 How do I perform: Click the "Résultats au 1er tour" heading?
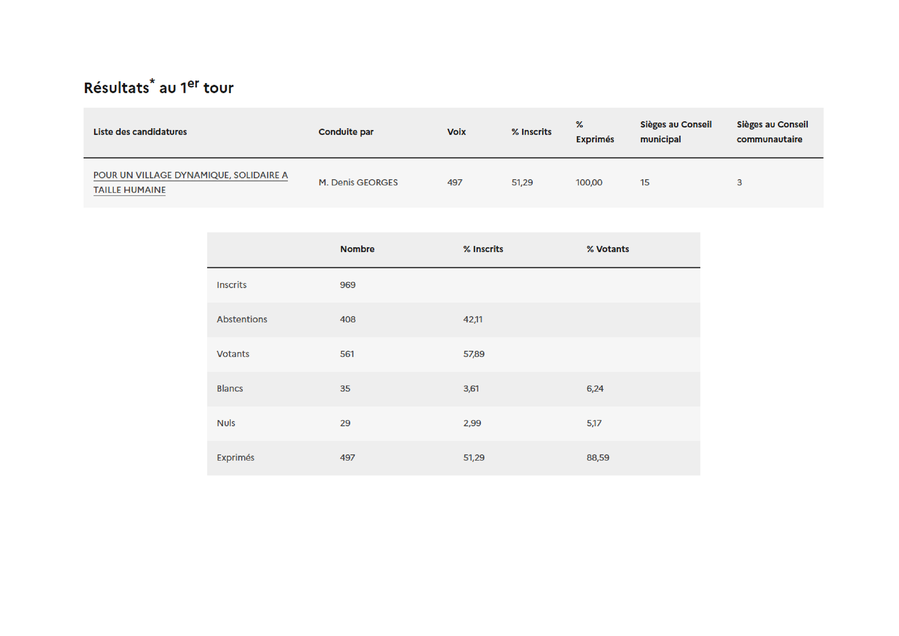click(159, 88)
